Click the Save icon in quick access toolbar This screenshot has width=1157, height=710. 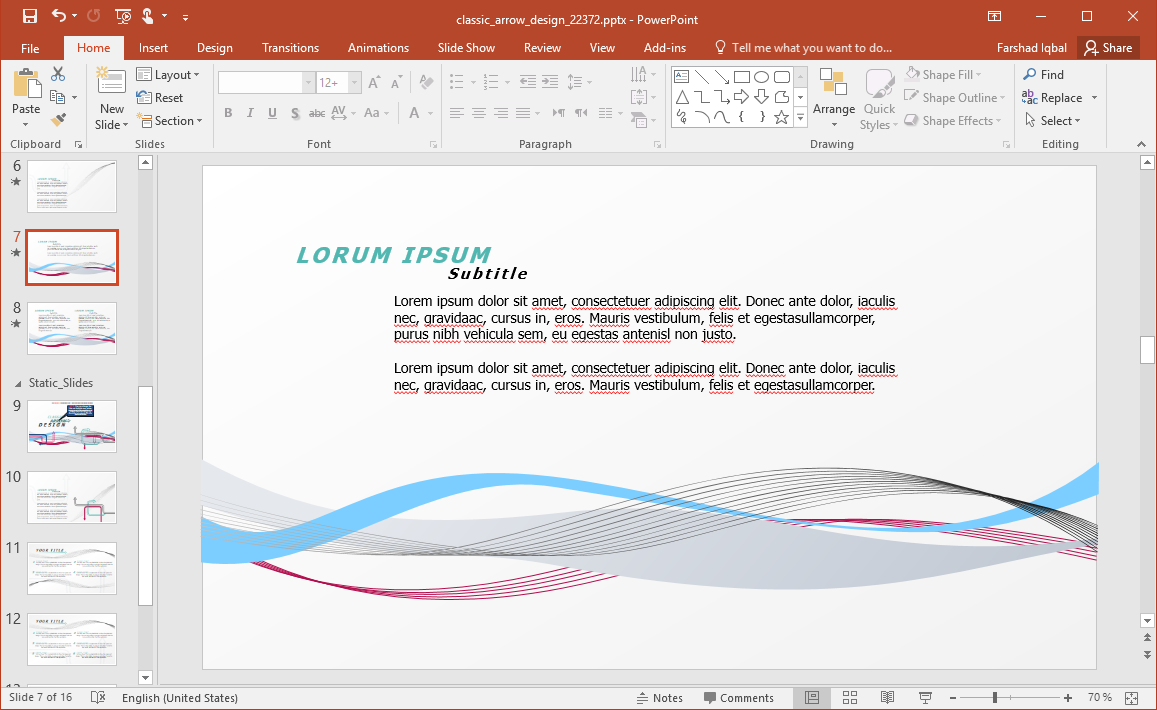point(29,16)
